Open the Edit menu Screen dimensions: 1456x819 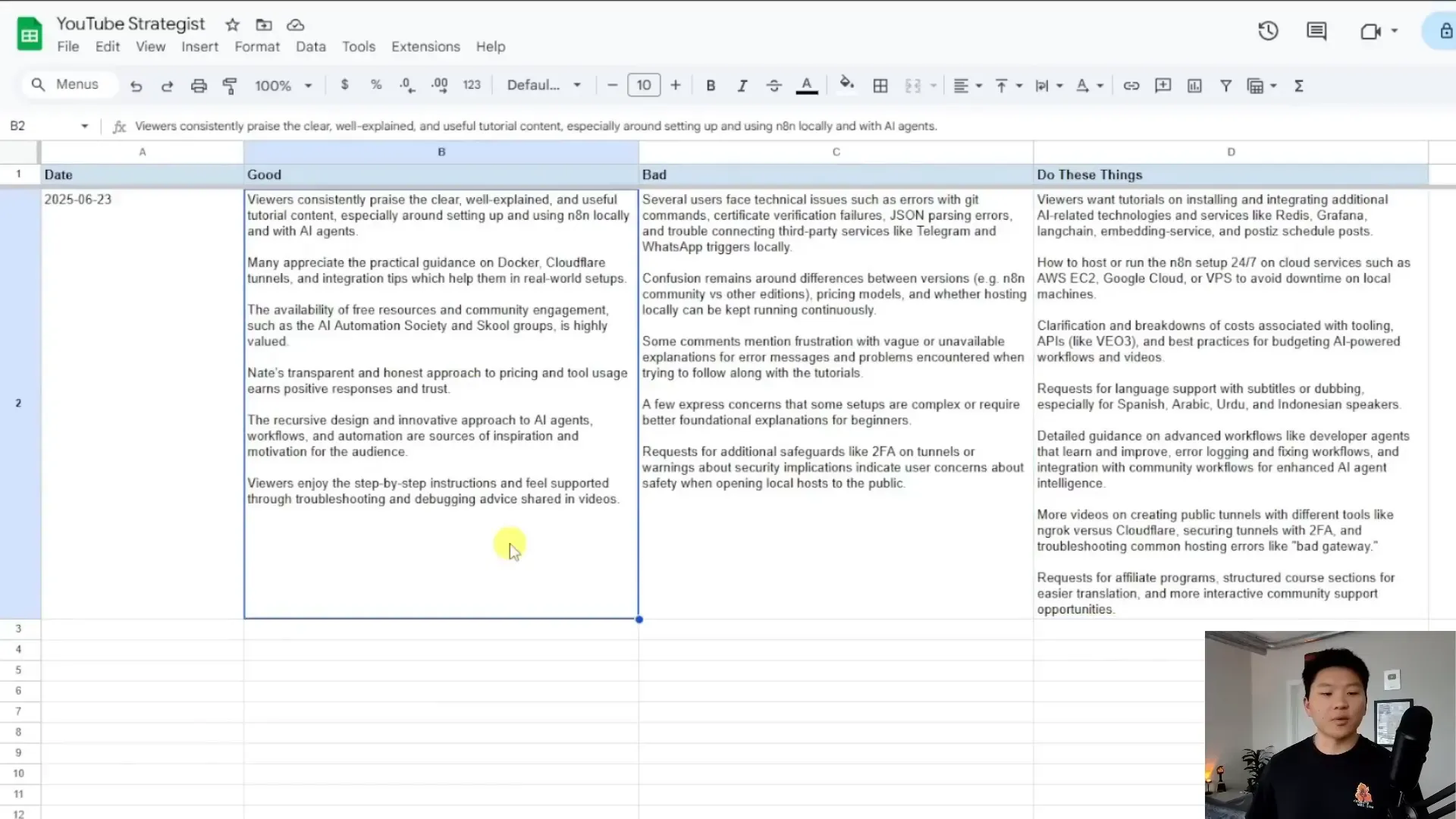[x=107, y=46]
